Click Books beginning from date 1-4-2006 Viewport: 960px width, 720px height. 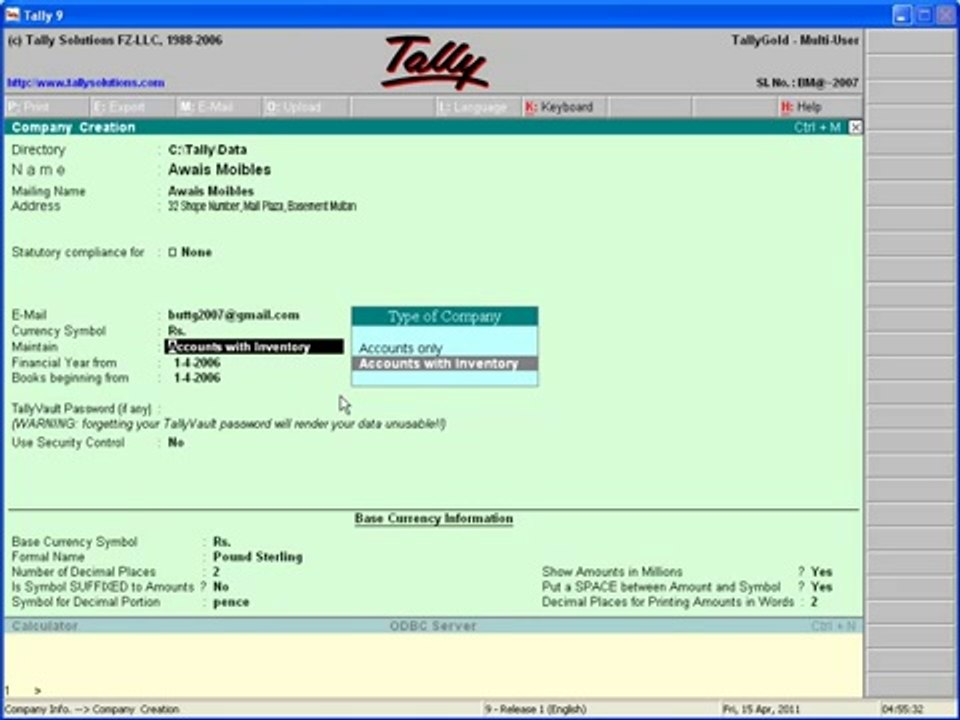(x=197, y=378)
